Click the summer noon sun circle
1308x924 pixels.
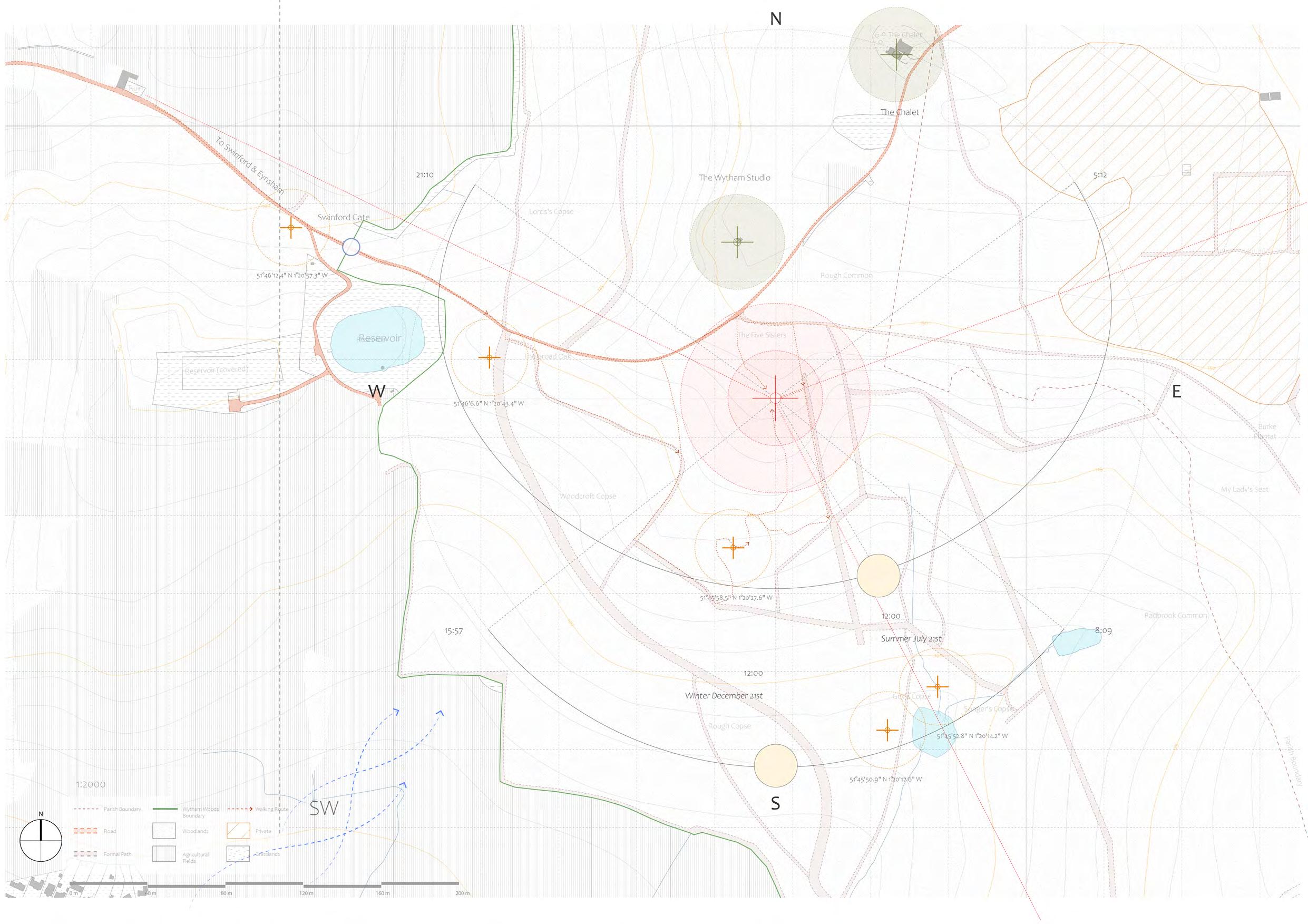878,576
